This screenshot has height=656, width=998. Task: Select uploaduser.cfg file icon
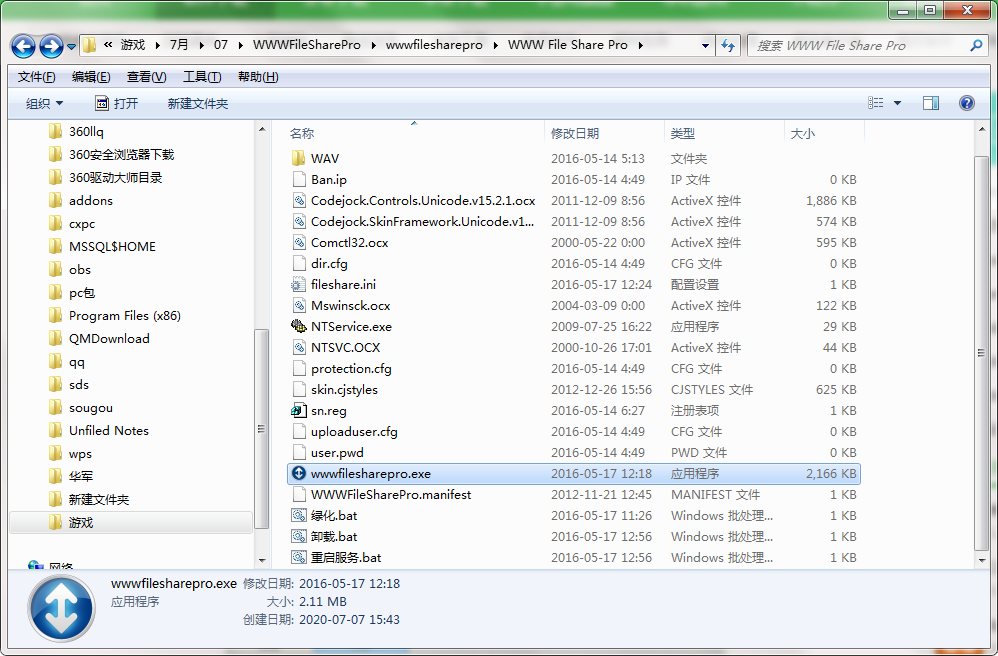[x=299, y=431]
